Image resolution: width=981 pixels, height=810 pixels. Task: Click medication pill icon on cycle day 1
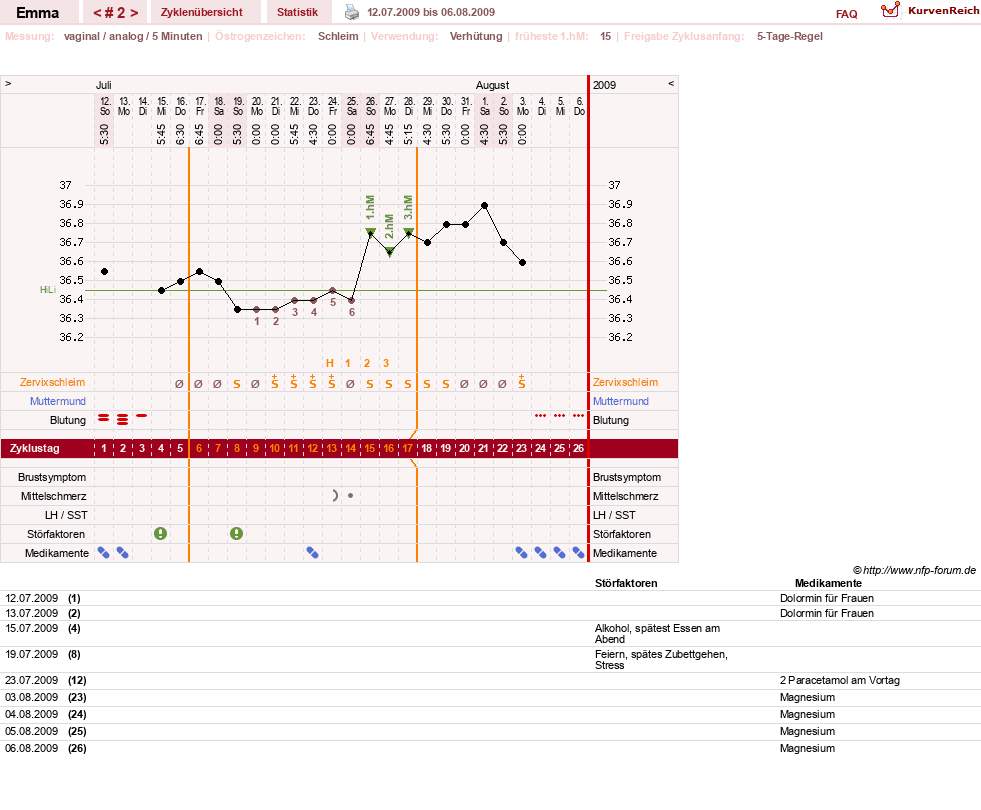click(104, 553)
